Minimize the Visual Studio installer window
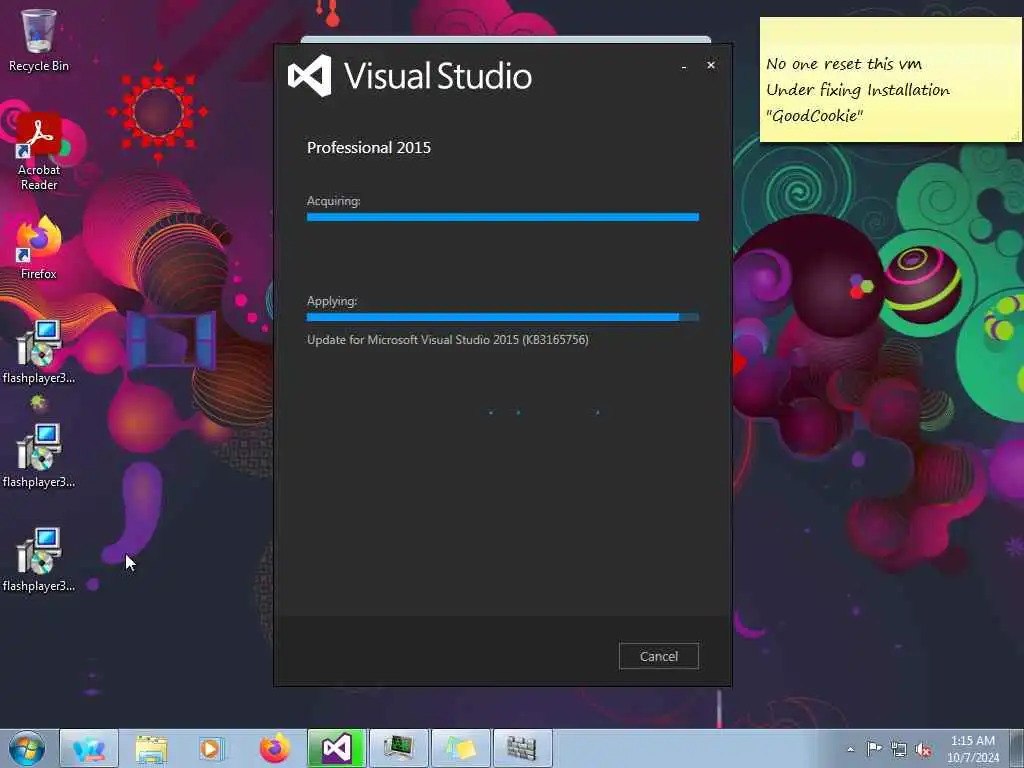 click(684, 66)
